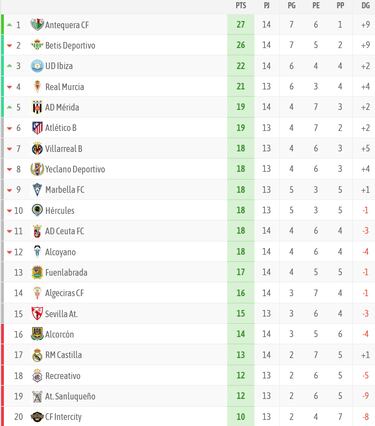Image resolution: width=375 pixels, height=426 pixels.
Task: Click the CF Intercity club logo
Action: (37, 417)
